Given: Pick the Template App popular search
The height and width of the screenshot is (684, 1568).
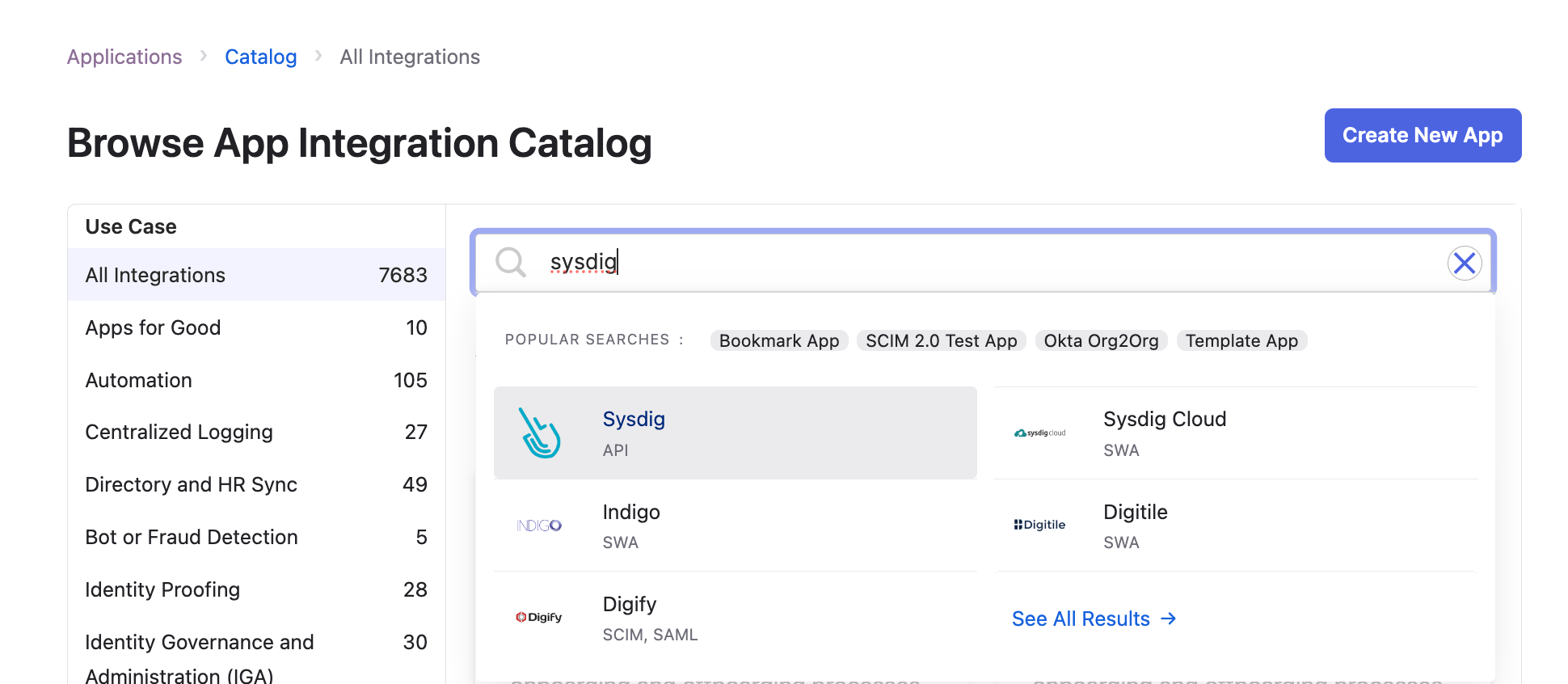Looking at the screenshot, I should coord(1241,340).
